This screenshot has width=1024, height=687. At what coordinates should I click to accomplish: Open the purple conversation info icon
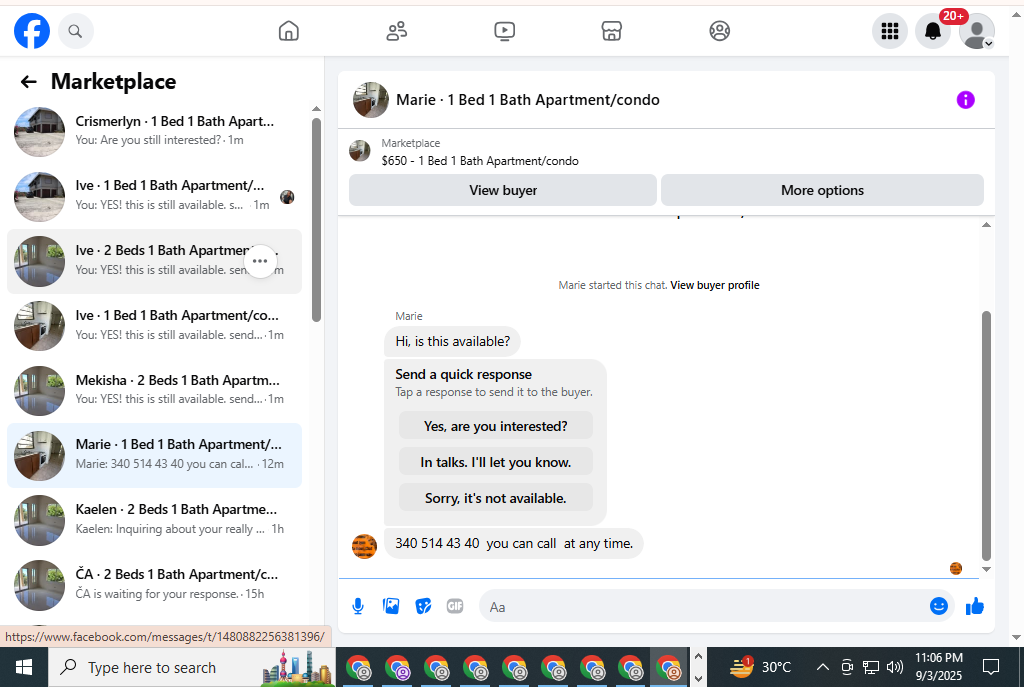pos(965,100)
